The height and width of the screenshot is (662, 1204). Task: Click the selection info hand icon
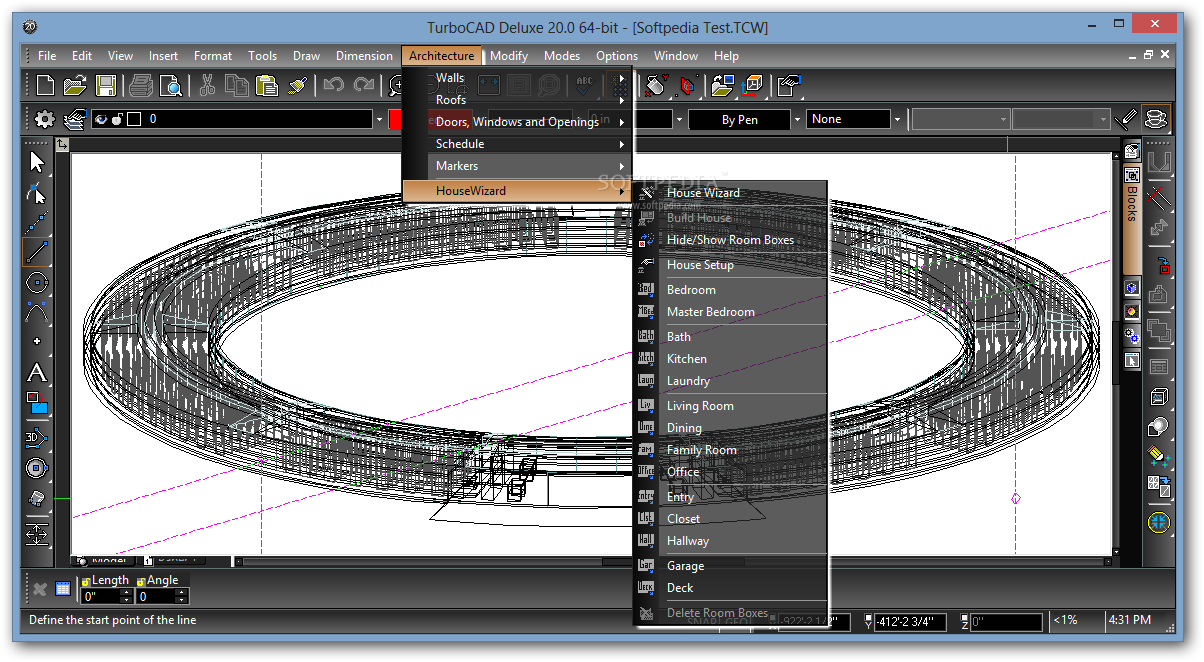coord(790,86)
